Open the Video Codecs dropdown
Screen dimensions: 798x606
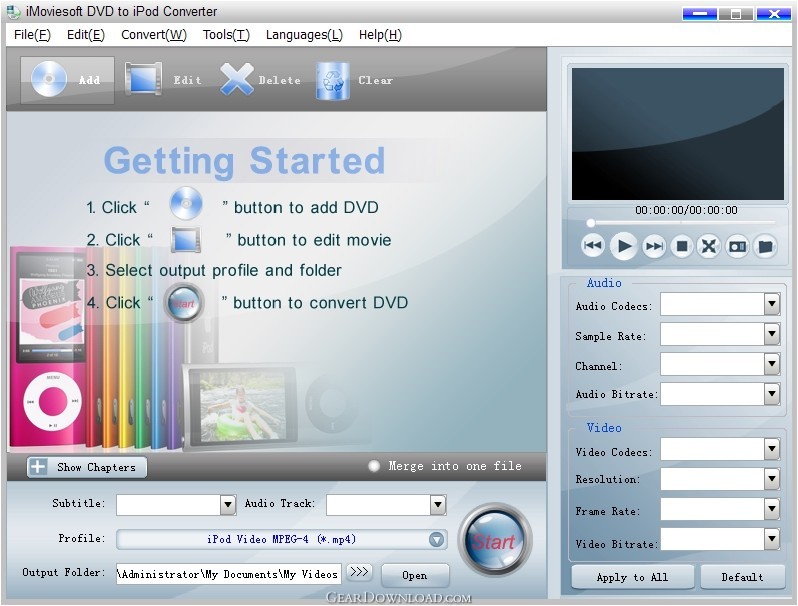tap(772, 449)
